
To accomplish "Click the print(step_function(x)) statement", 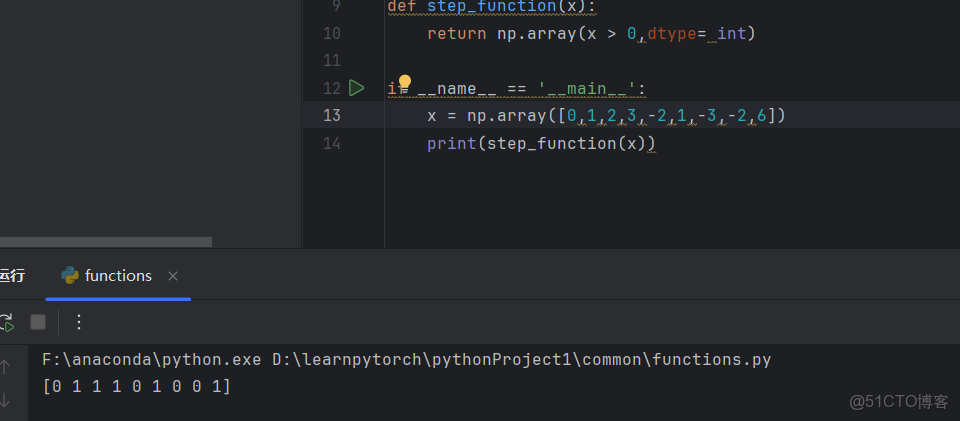I will (541, 143).
